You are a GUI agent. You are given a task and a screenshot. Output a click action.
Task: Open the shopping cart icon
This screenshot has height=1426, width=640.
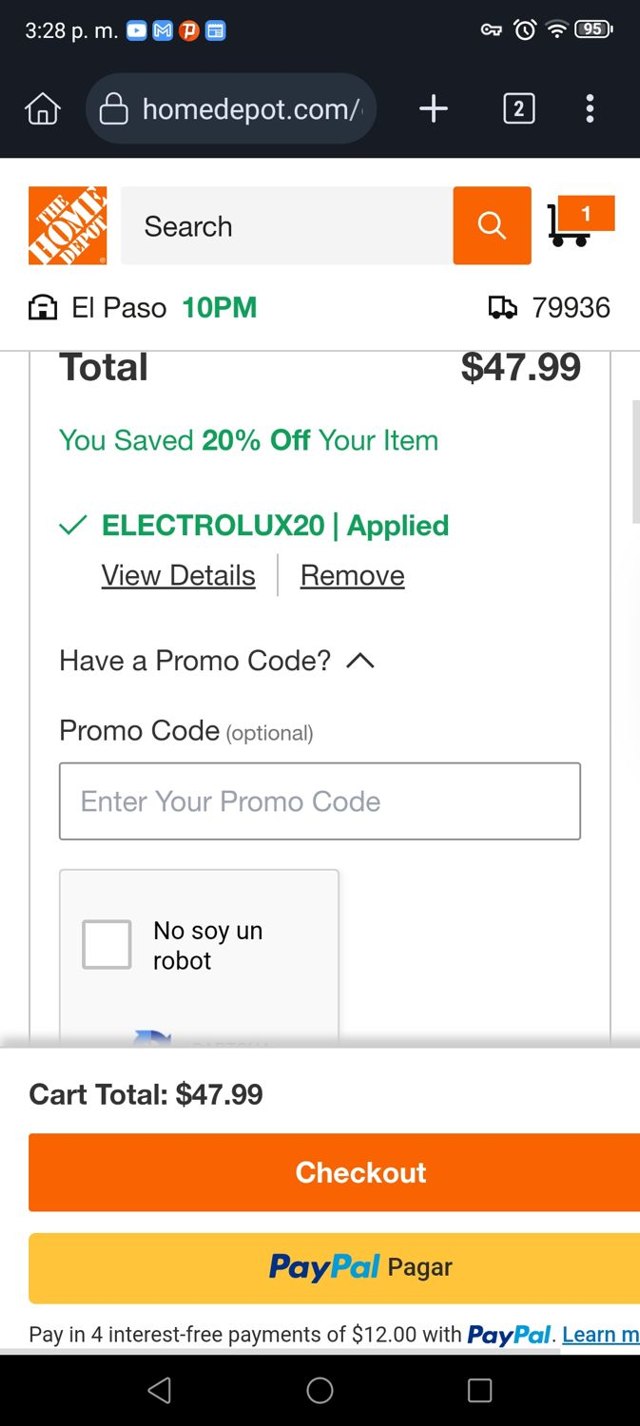click(x=578, y=222)
